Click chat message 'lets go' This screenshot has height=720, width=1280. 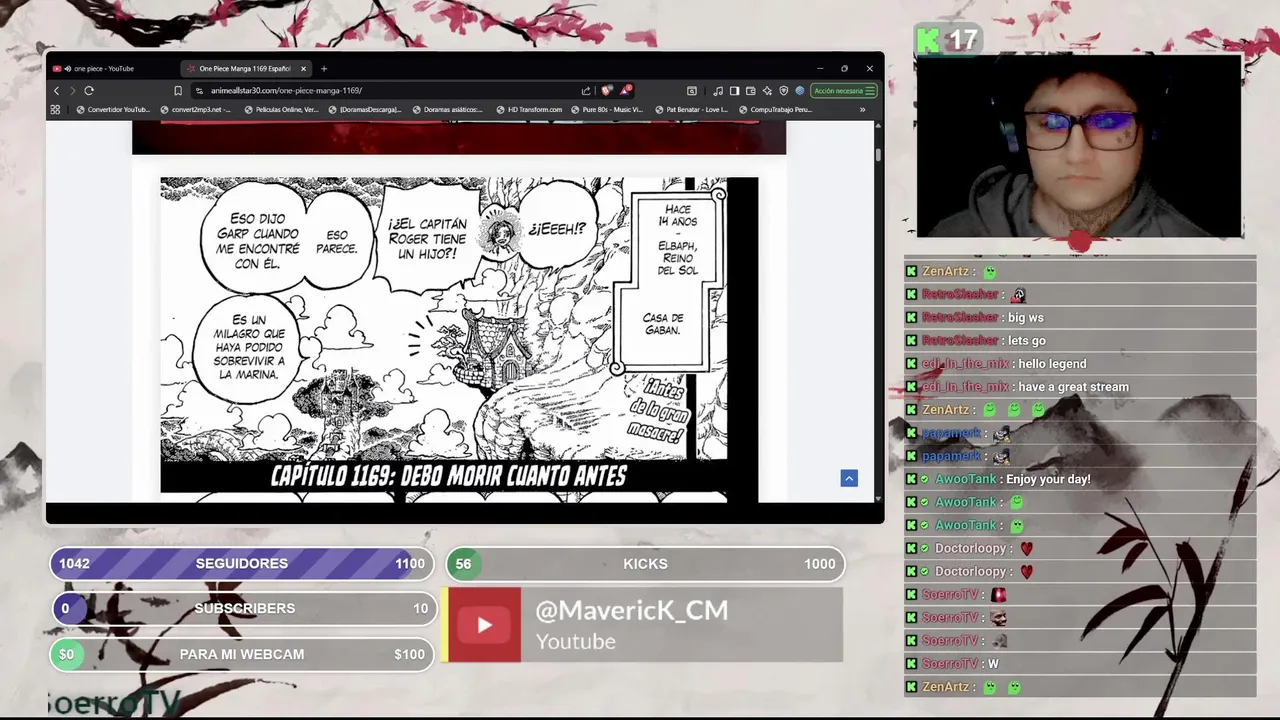(x=1027, y=341)
